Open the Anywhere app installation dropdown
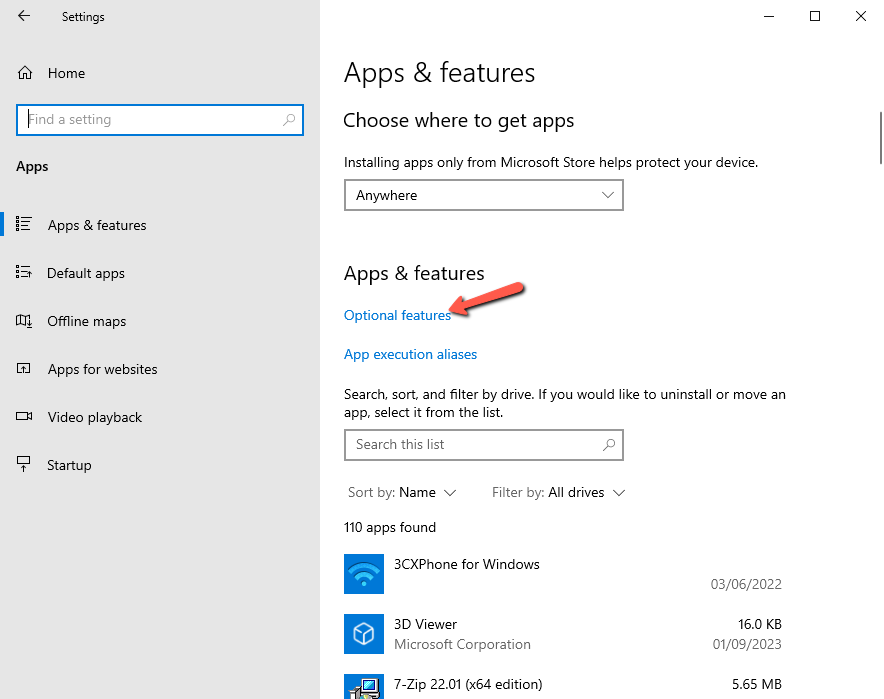Viewport: 884px width, 699px height. (484, 195)
